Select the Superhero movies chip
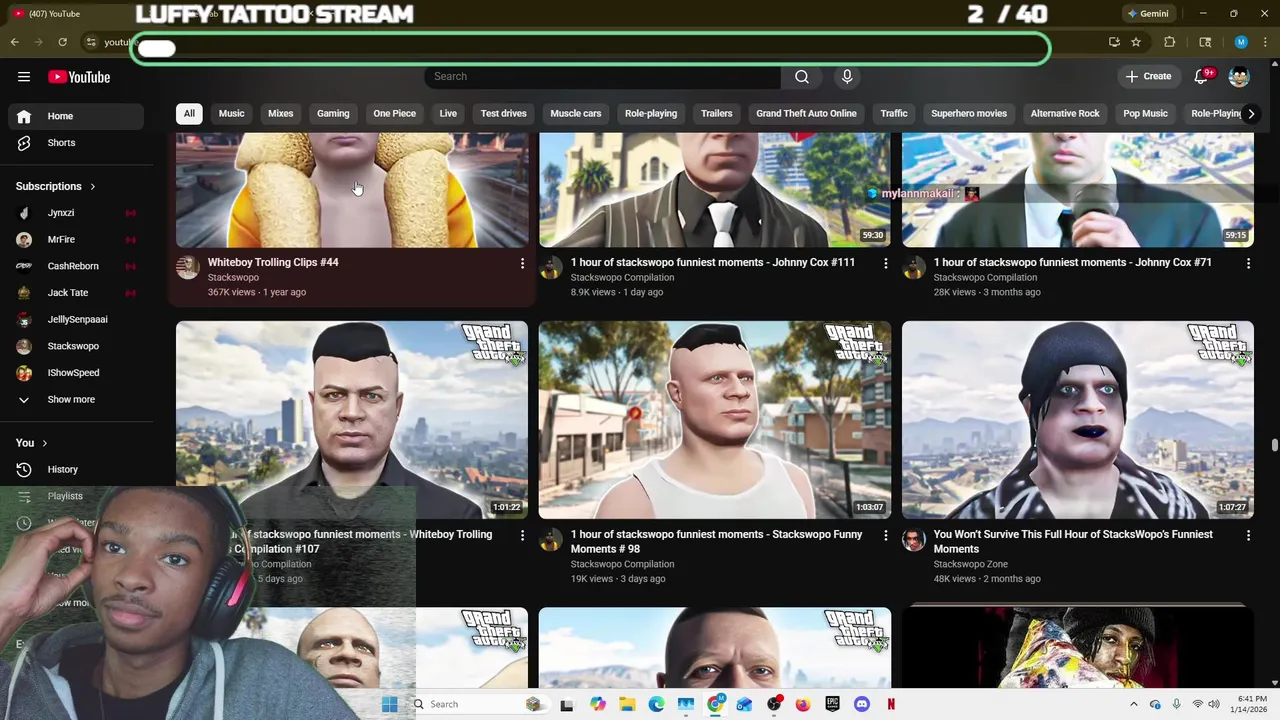1280x720 pixels. [969, 114]
